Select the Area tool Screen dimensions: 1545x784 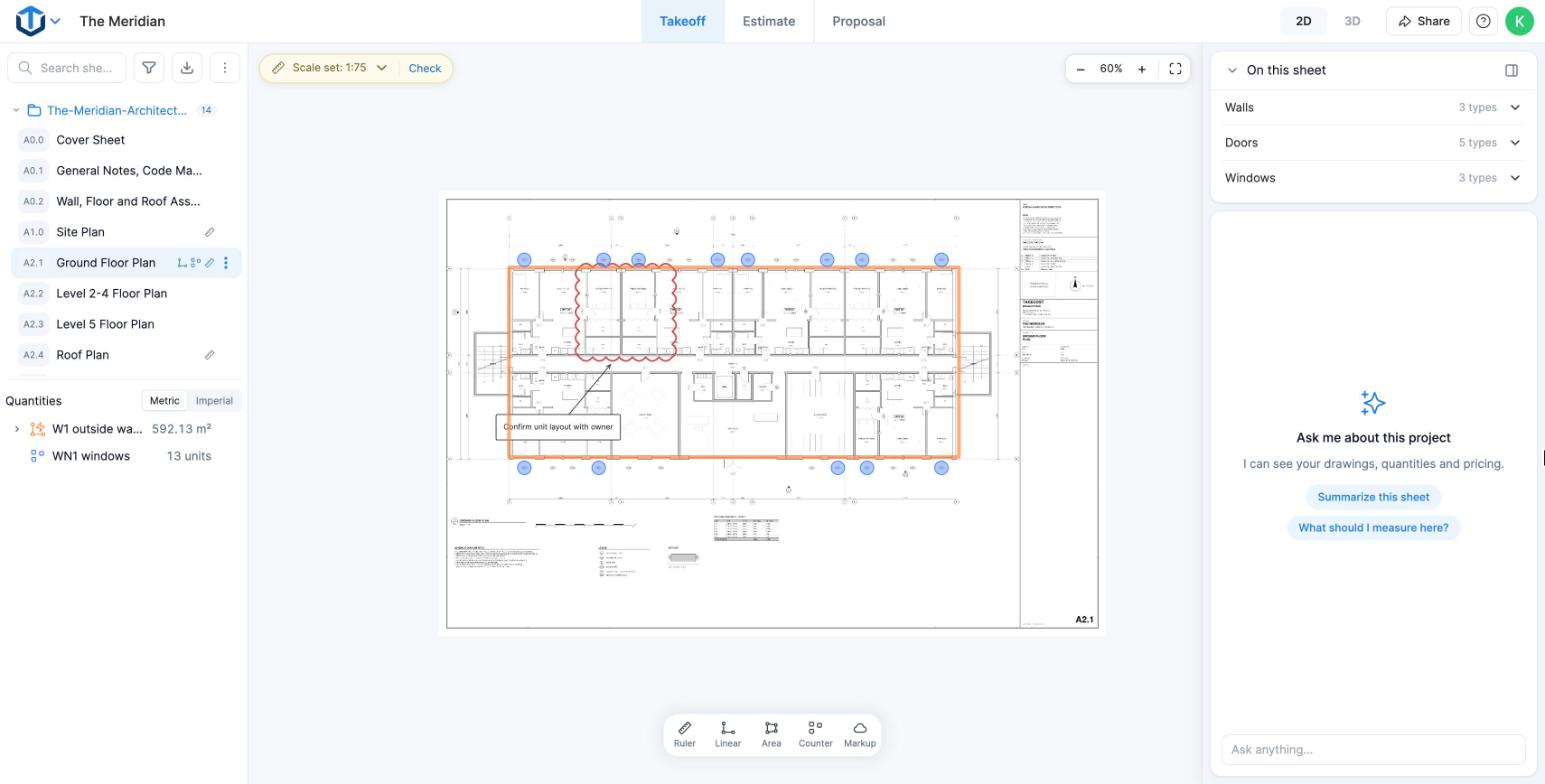click(x=771, y=734)
